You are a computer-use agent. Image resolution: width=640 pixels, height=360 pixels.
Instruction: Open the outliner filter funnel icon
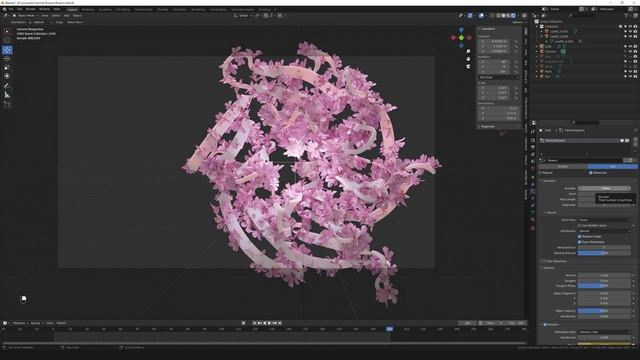626,16
